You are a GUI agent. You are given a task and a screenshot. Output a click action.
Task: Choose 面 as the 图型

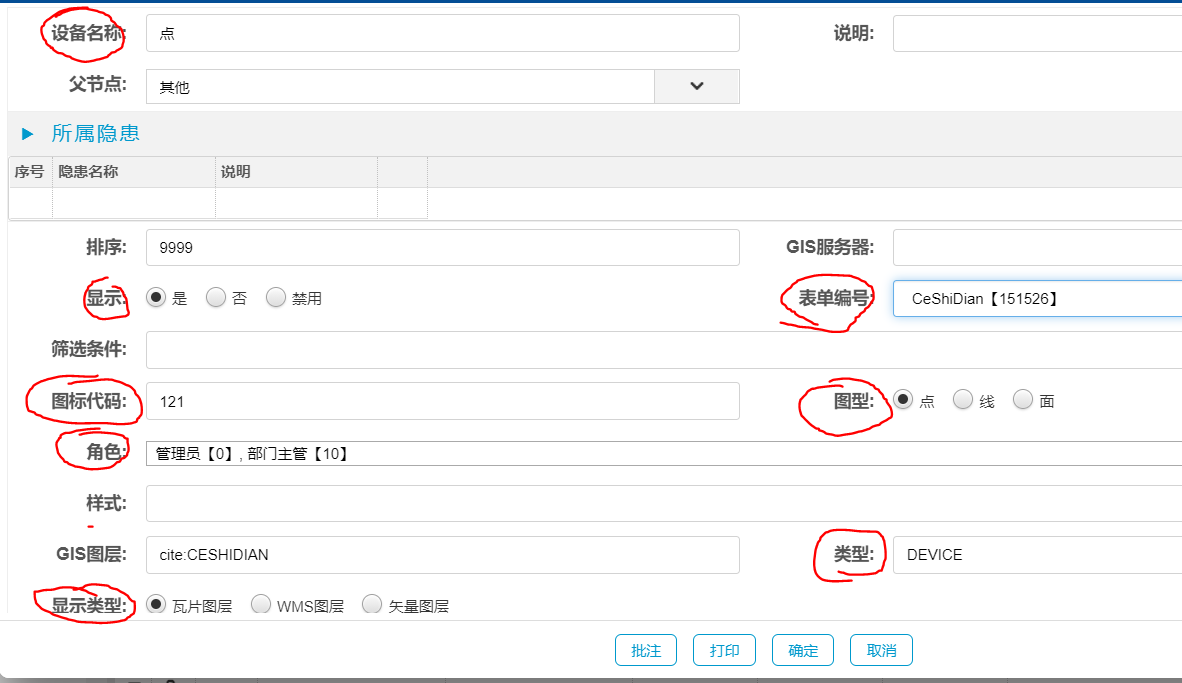(x=1023, y=400)
